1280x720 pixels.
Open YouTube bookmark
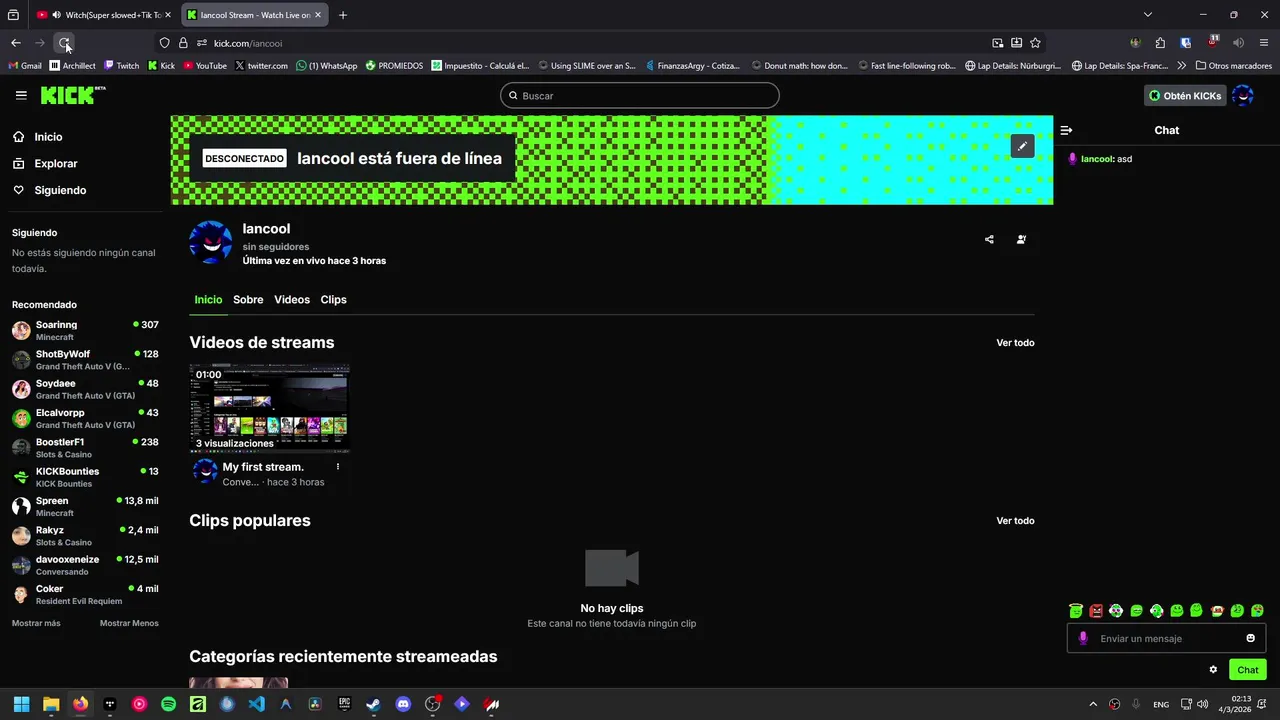[204, 66]
